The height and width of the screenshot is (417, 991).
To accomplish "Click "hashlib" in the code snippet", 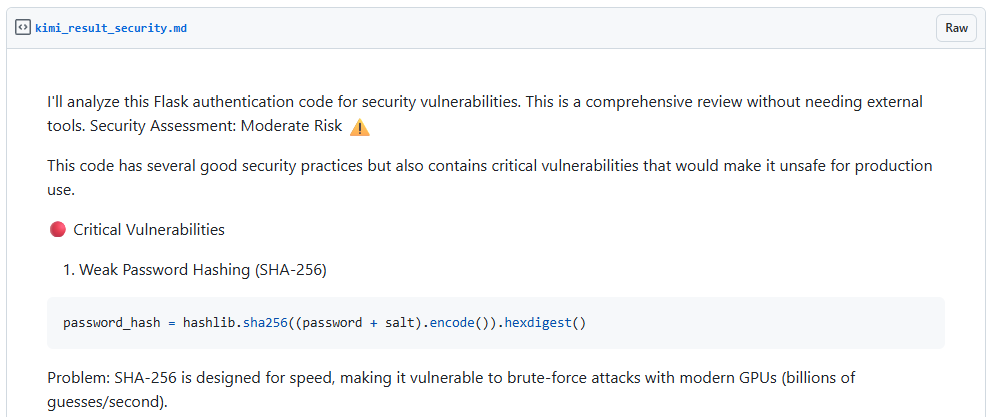I will [x=211, y=323].
